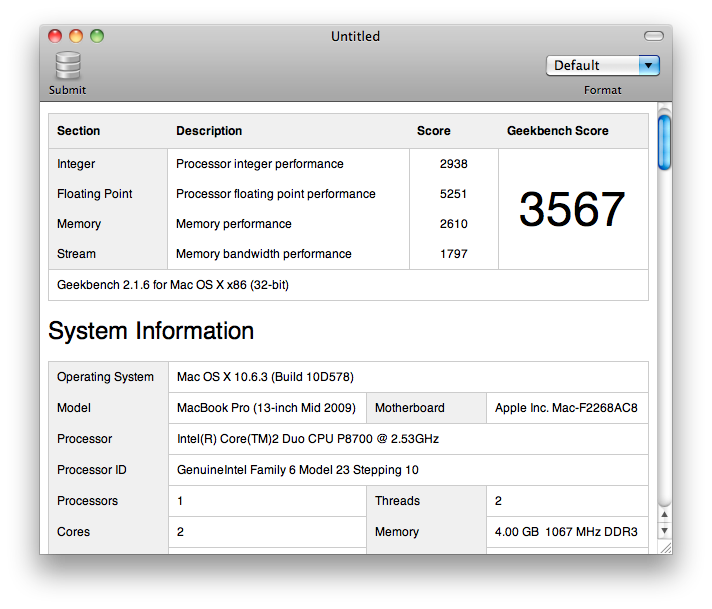Click the toolbar toggle pill button
Viewport: 712px width, 609px height.
[654, 36]
